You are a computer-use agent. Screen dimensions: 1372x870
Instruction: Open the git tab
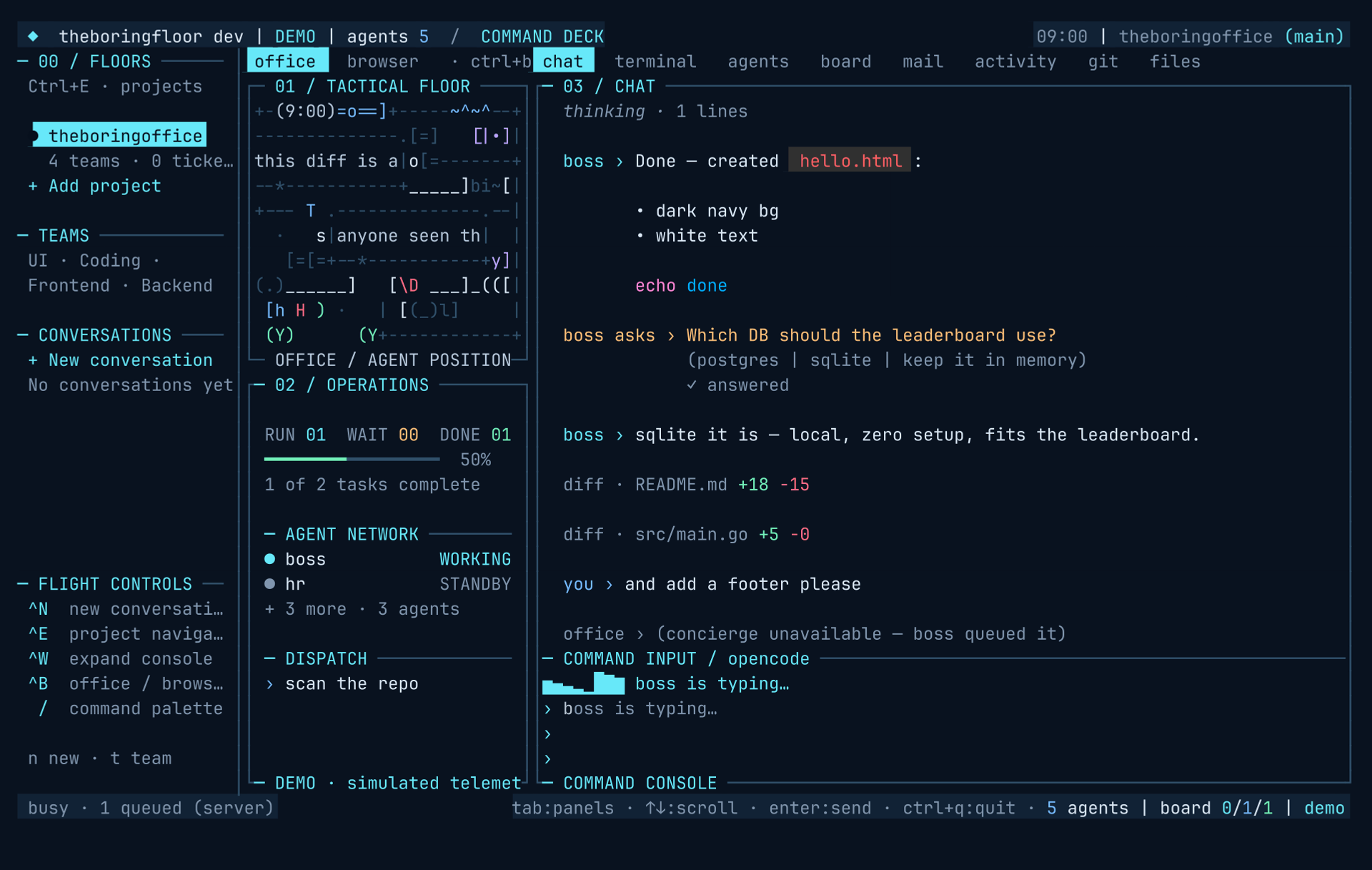tap(1103, 61)
